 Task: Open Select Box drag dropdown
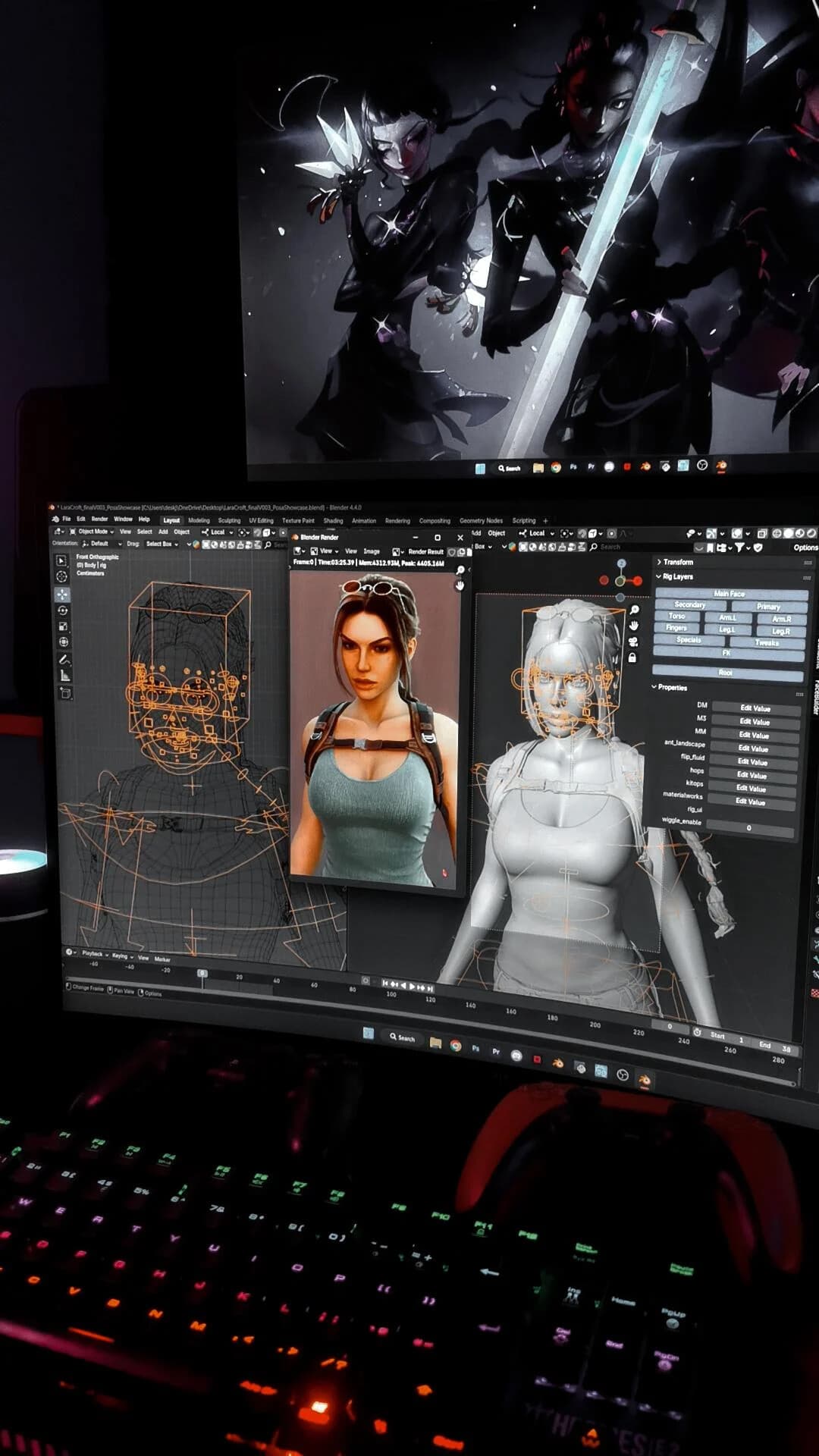162,544
